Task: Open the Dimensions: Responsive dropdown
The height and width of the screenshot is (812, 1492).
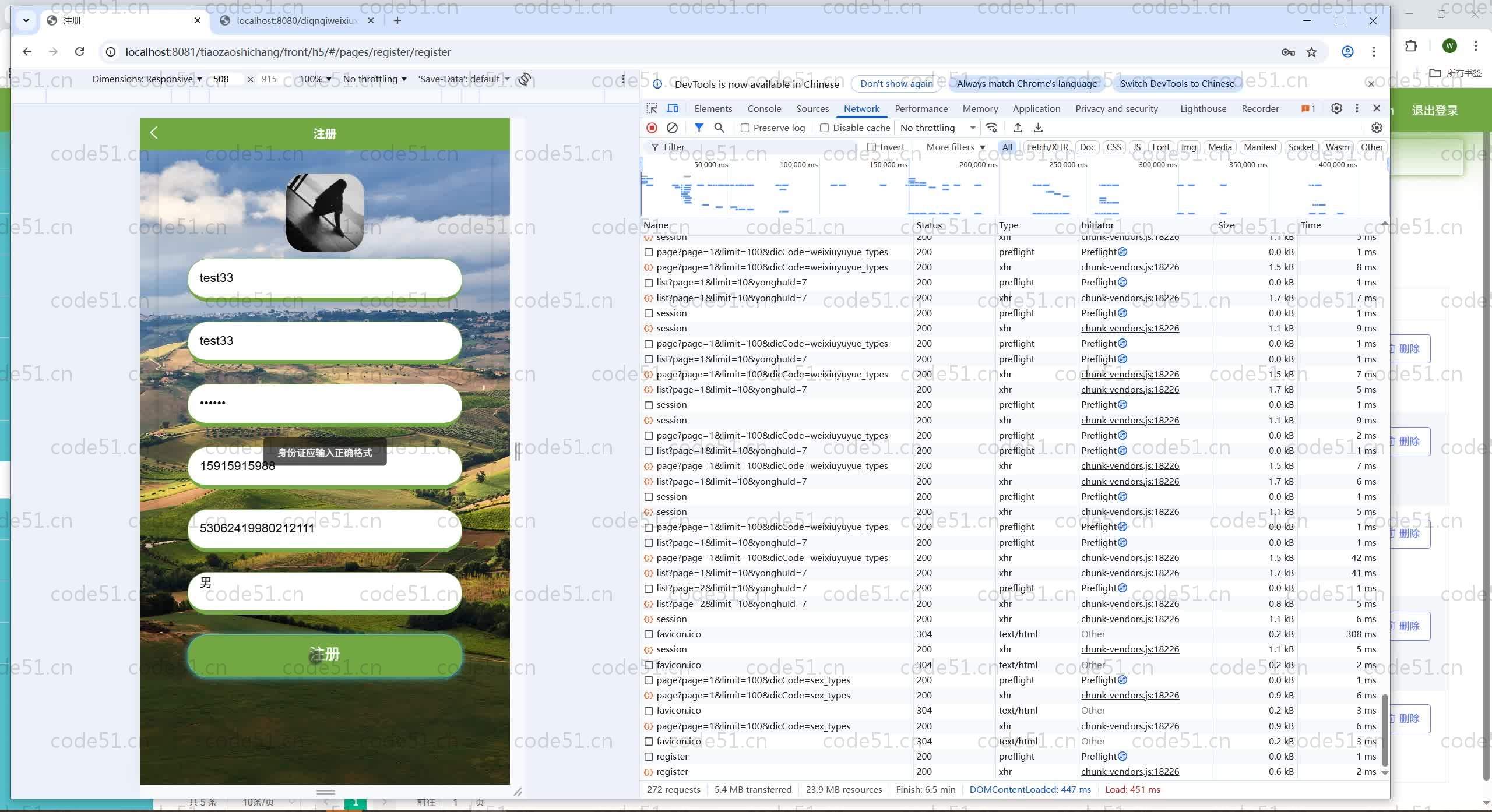Action: click(x=147, y=79)
